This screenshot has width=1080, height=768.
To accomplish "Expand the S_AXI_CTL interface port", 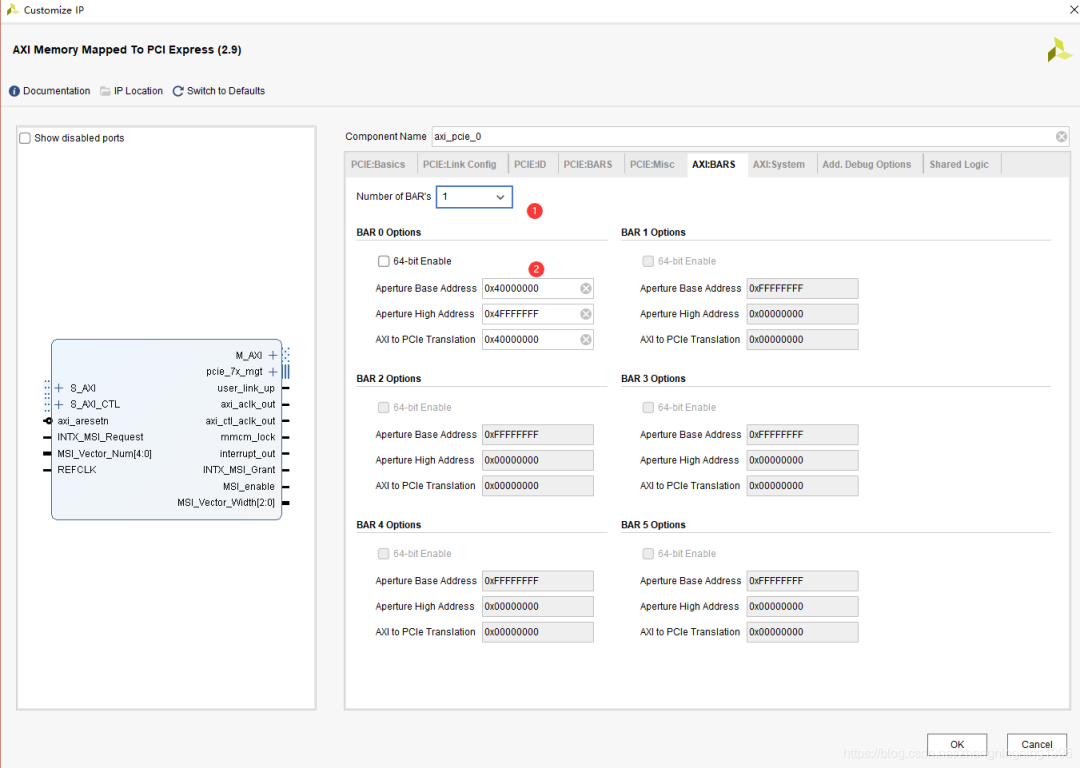I will 59,404.
